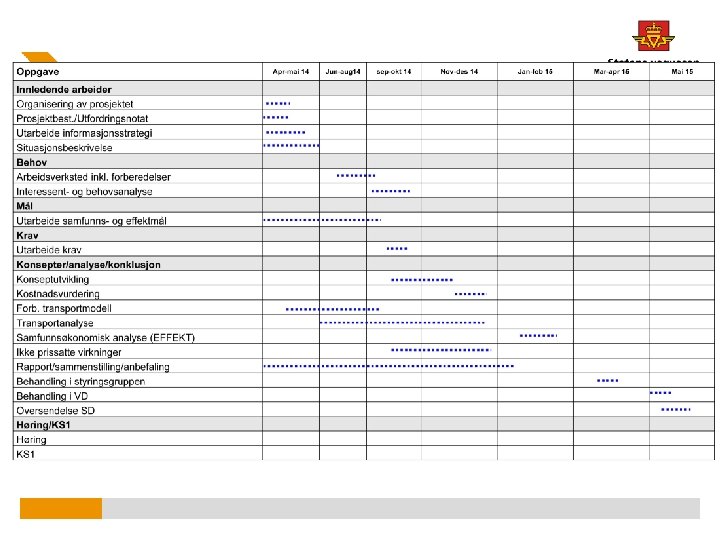
Task: Click the Behandling i styringsgruppen schedule bar
Action: pyautogui.click(x=608, y=380)
